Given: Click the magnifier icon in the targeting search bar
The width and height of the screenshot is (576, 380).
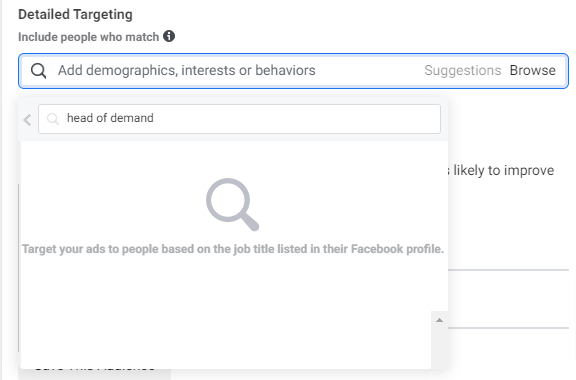Looking at the screenshot, I should (39, 71).
